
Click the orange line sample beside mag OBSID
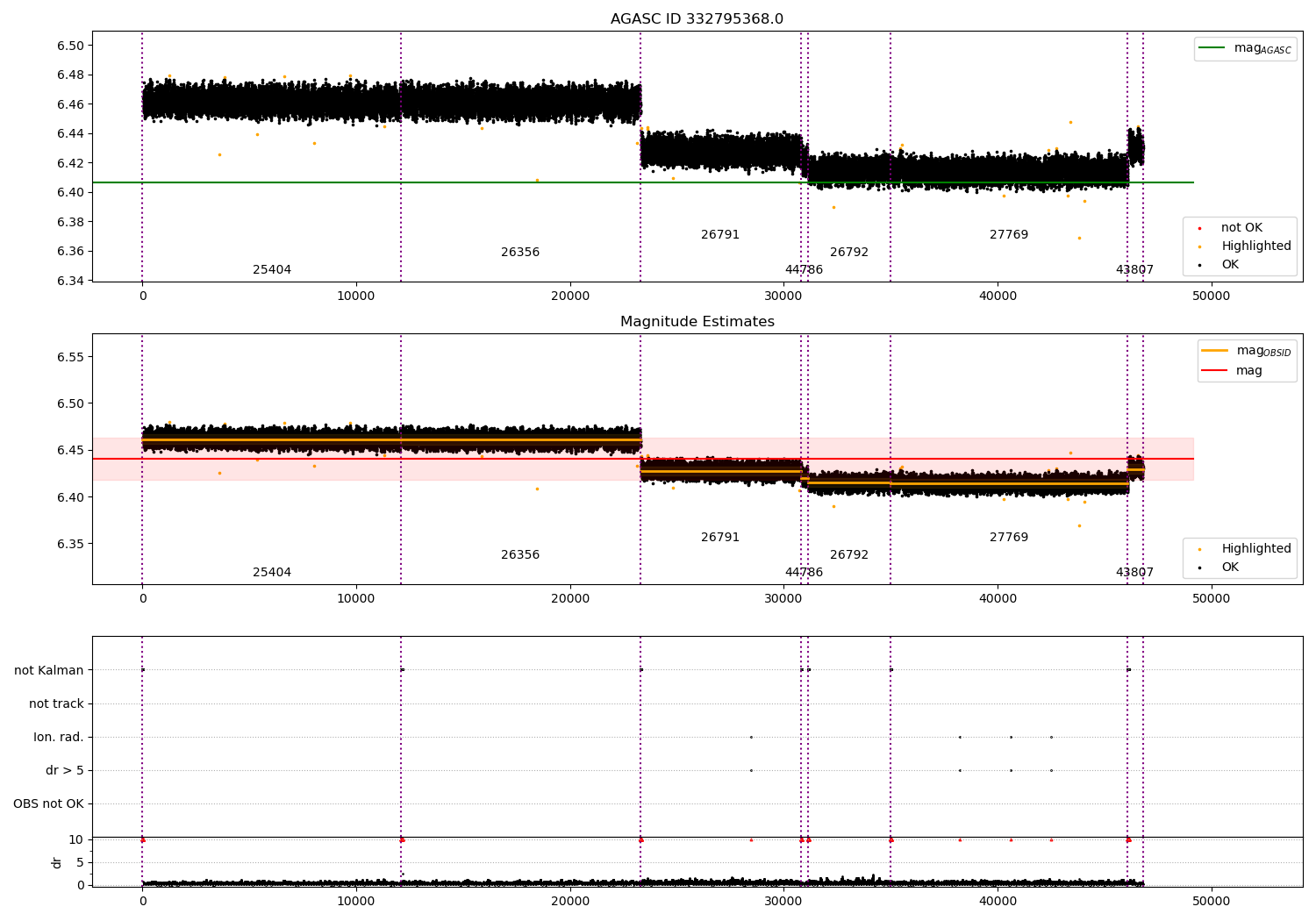[1214, 351]
